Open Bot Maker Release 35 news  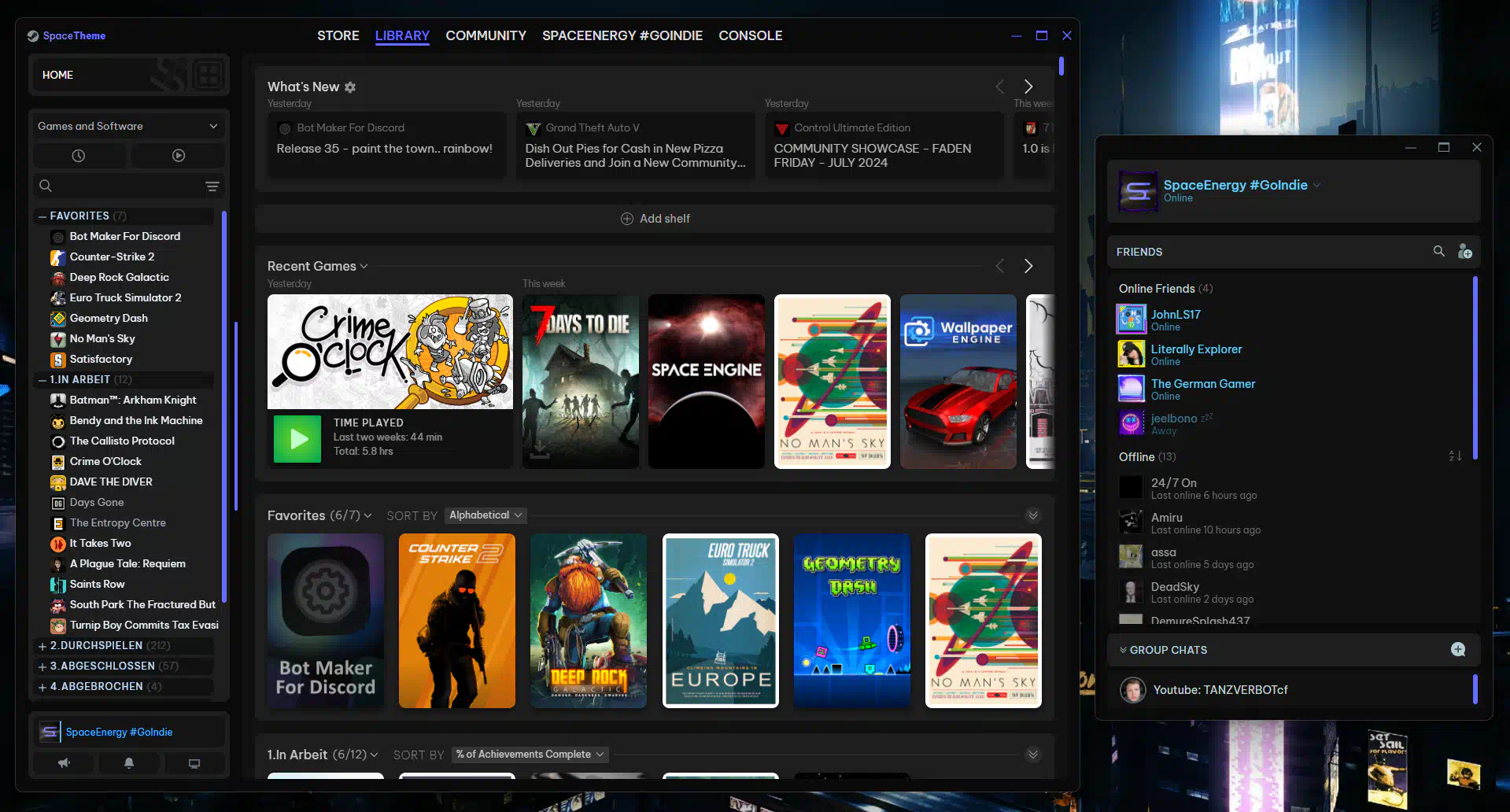click(x=386, y=146)
